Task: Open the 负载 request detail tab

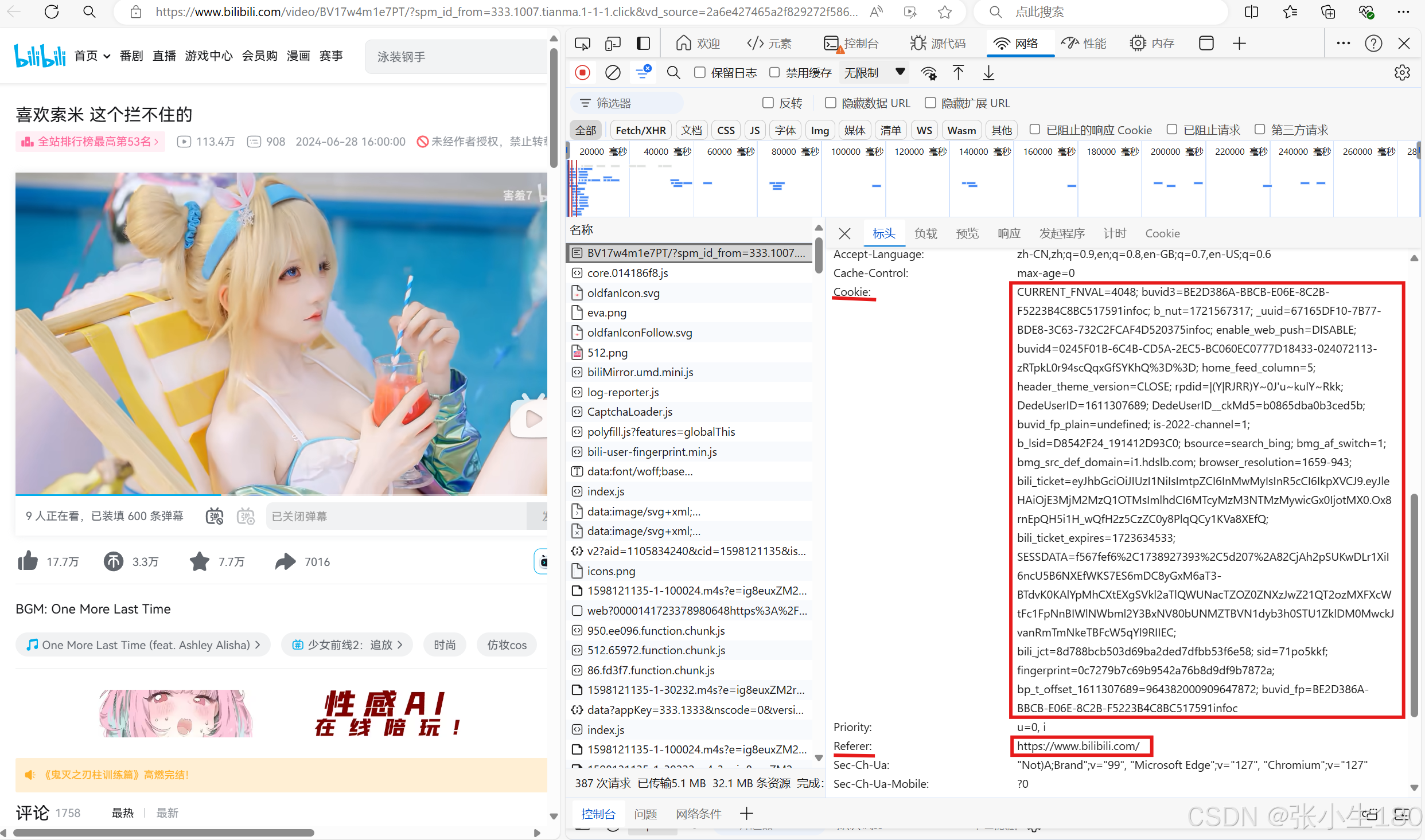Action: [x=925, y=233]
